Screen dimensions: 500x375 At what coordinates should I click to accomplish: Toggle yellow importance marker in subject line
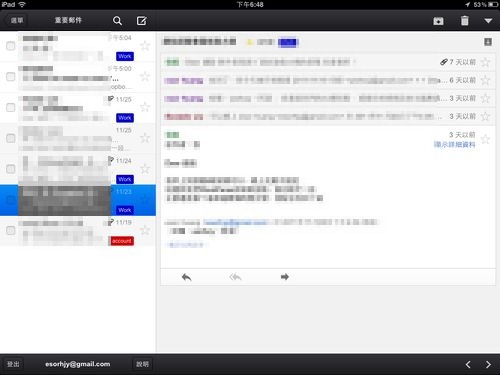249,42
